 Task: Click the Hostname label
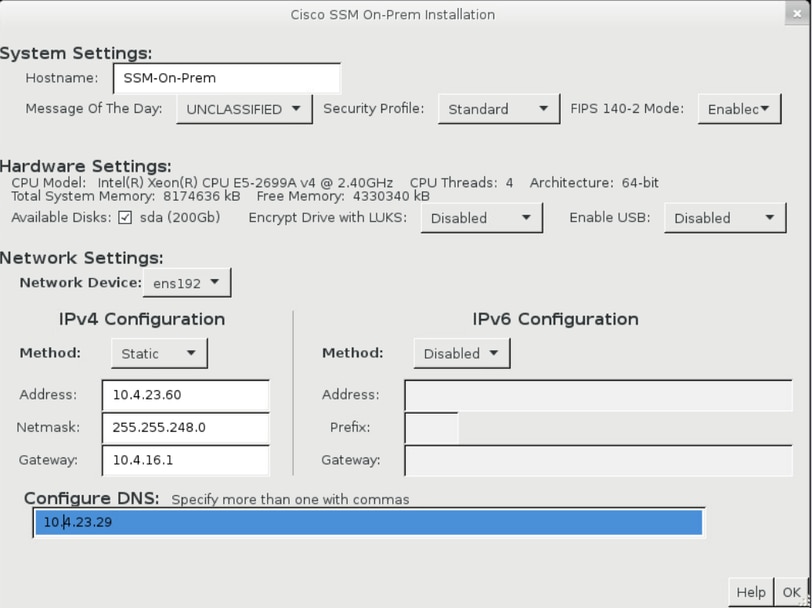62,78
